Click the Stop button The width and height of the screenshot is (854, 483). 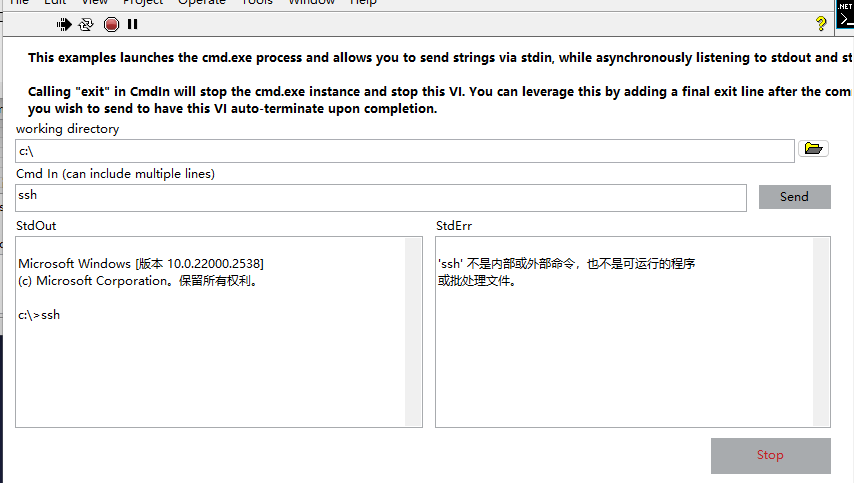[771, 456]
